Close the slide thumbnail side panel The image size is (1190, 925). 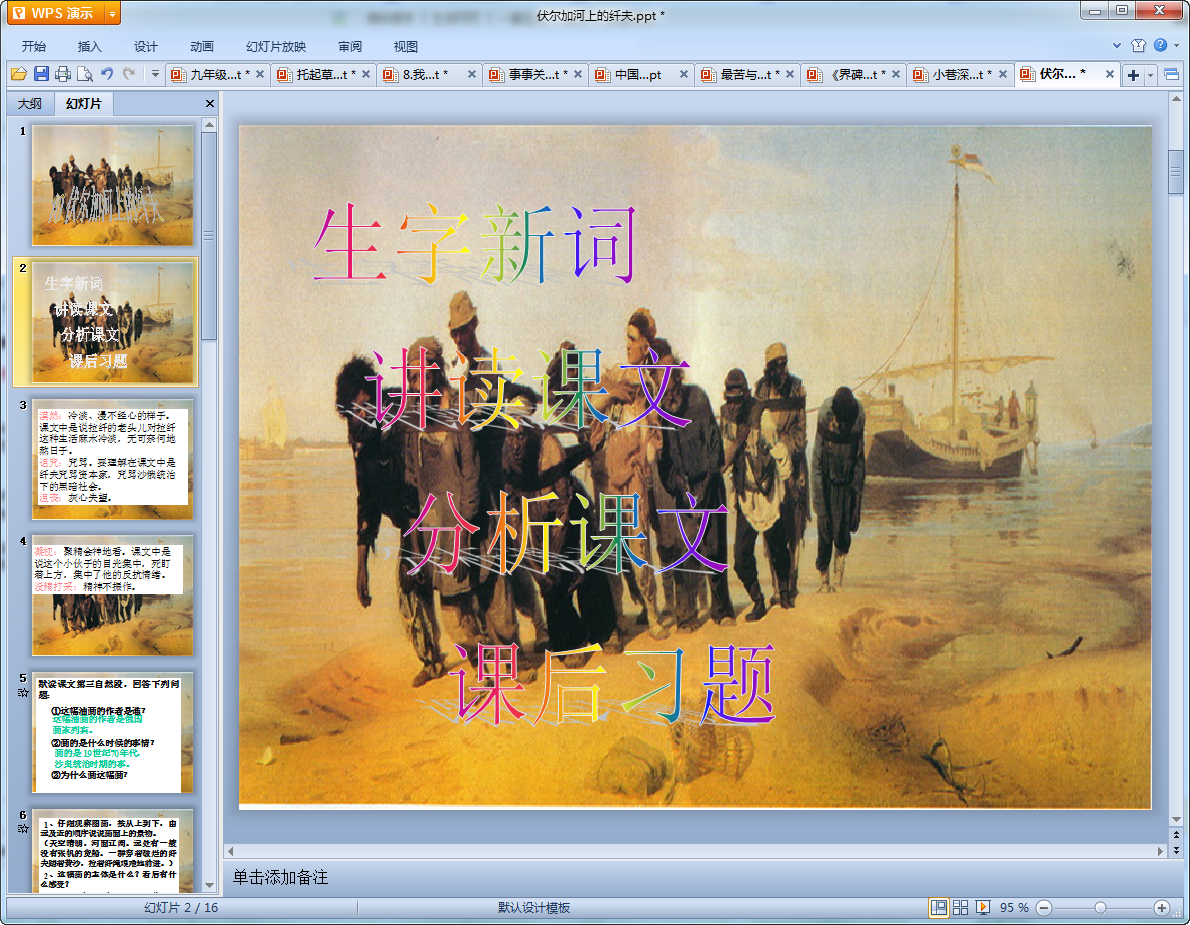[209, 103]
